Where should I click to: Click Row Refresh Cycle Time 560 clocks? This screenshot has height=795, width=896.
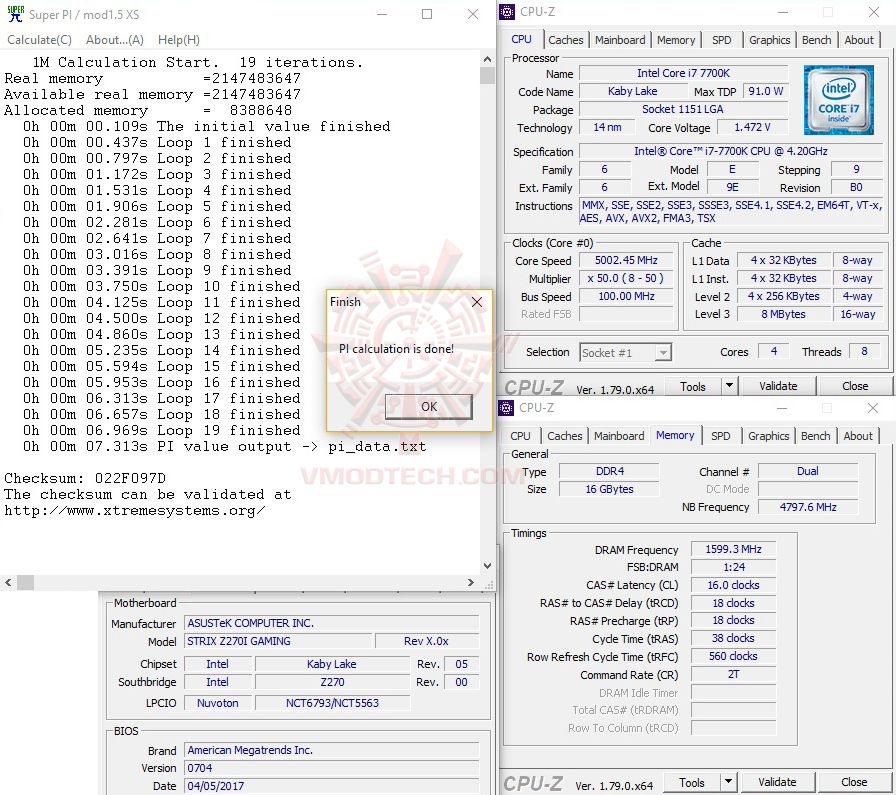(x=733, y=656)
